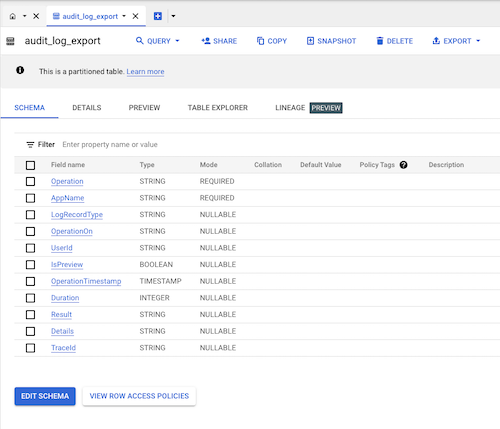Click the snapshot icon
Image resolution: width=500 pixels, height=429 pixels.
(310, 41)
